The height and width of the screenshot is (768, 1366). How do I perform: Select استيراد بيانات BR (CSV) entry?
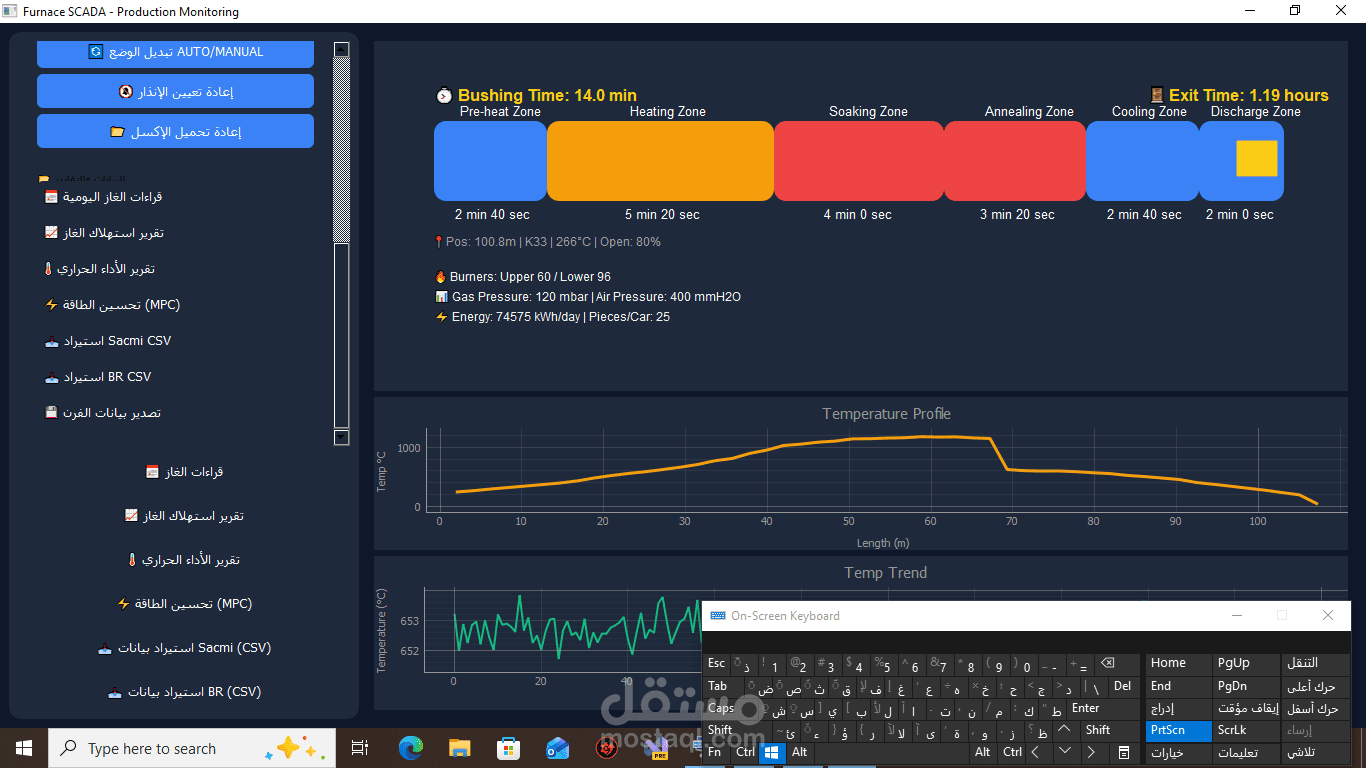click(x=184, y=692)
